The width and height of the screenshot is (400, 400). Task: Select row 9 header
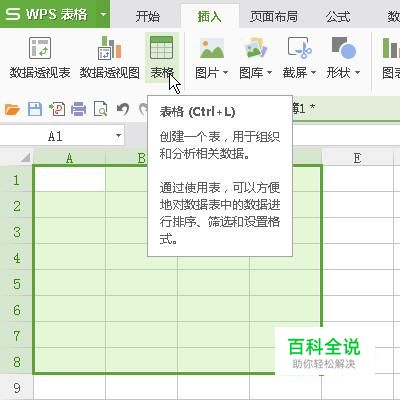tap(16, 387)
